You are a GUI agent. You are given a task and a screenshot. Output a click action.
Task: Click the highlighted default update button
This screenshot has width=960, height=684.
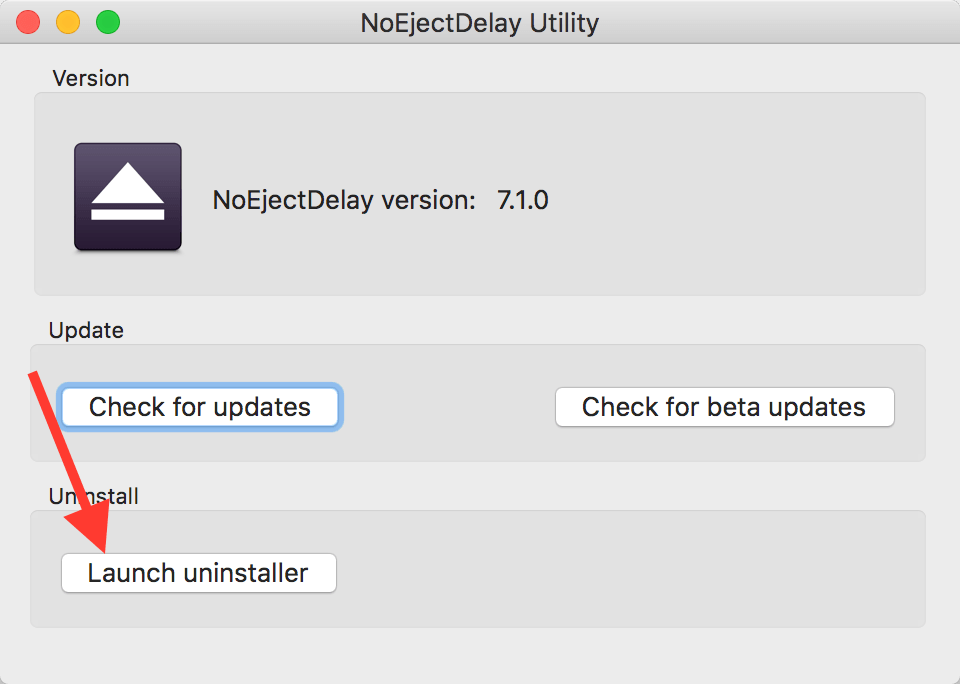tap(199, 407)
